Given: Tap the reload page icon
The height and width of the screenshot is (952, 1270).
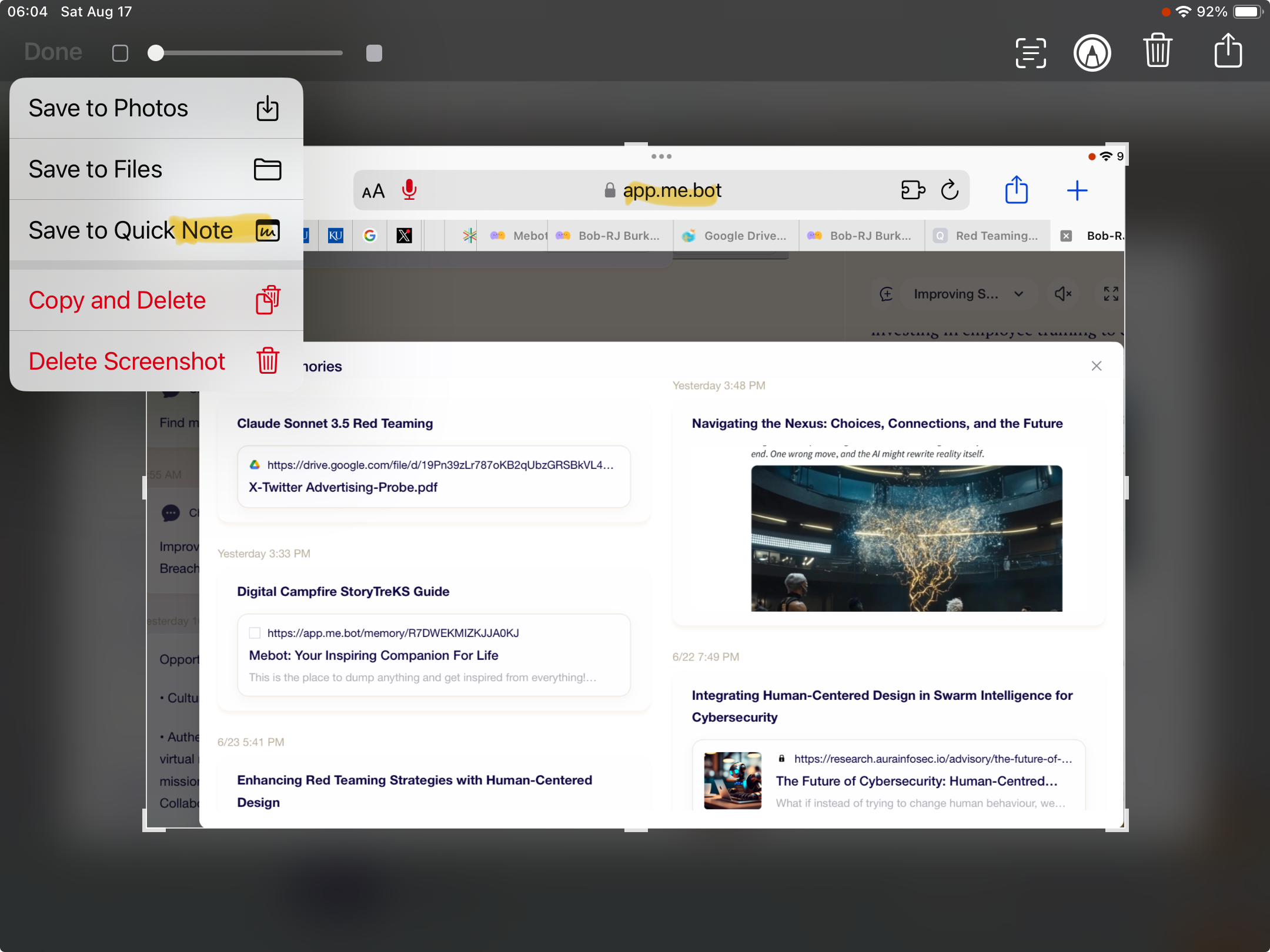Looking at the screenshot, I should 950,190.
